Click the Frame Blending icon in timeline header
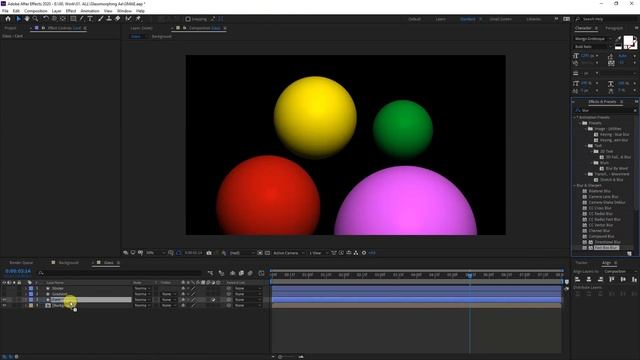Screen dimensions: 640x360 (241, 273)
